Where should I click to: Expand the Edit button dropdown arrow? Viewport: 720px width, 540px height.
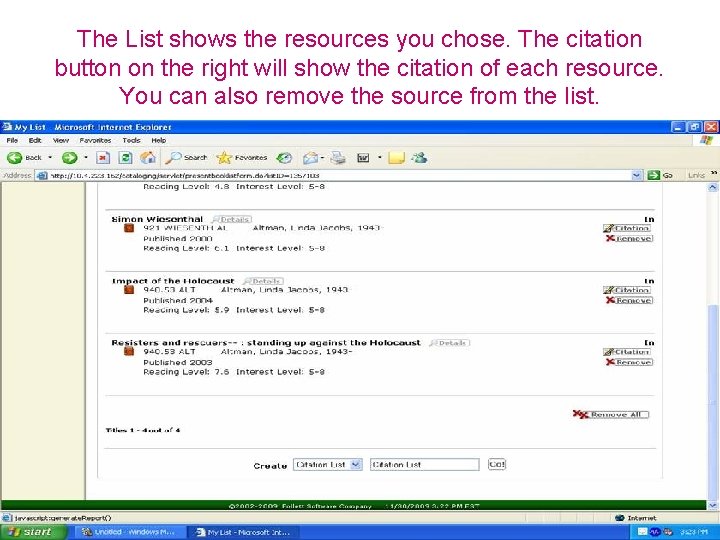[x=379, y=158]
